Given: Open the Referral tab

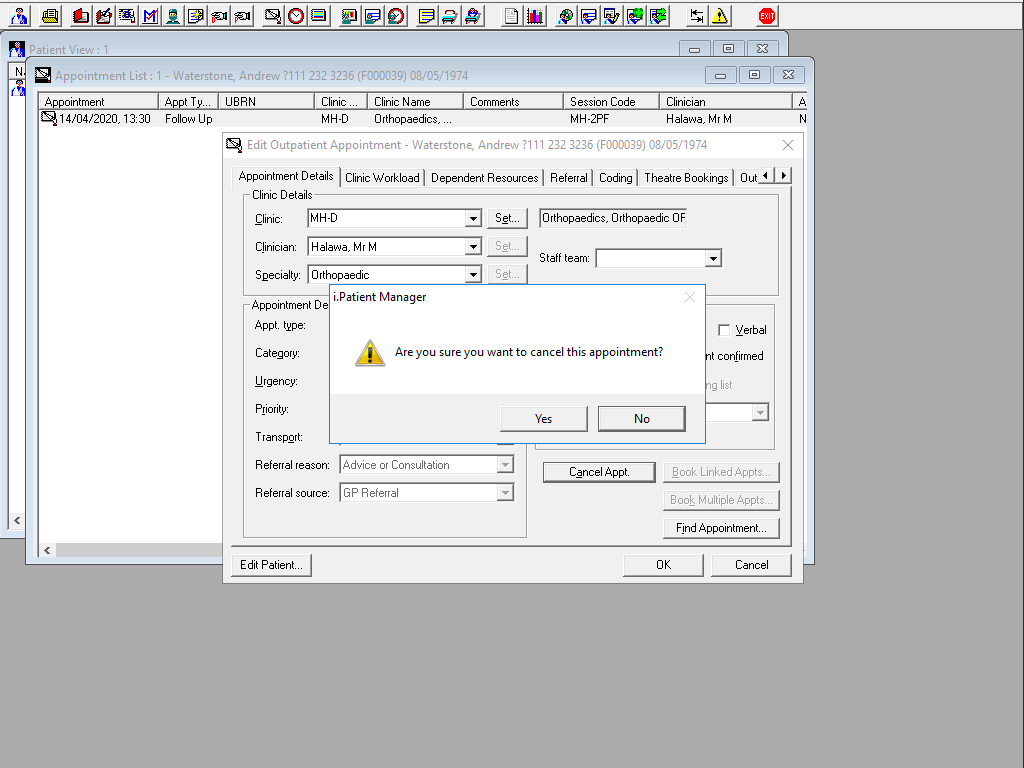Looking at the screenshot, I should point(568,178).
